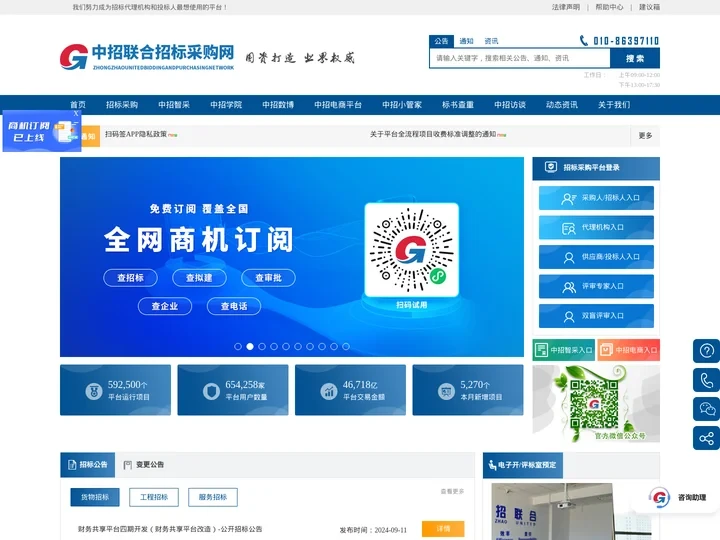Open 关于我们 in the navigation bar
The width and height of the screenshot is (720, 540).
coord(614,105)
